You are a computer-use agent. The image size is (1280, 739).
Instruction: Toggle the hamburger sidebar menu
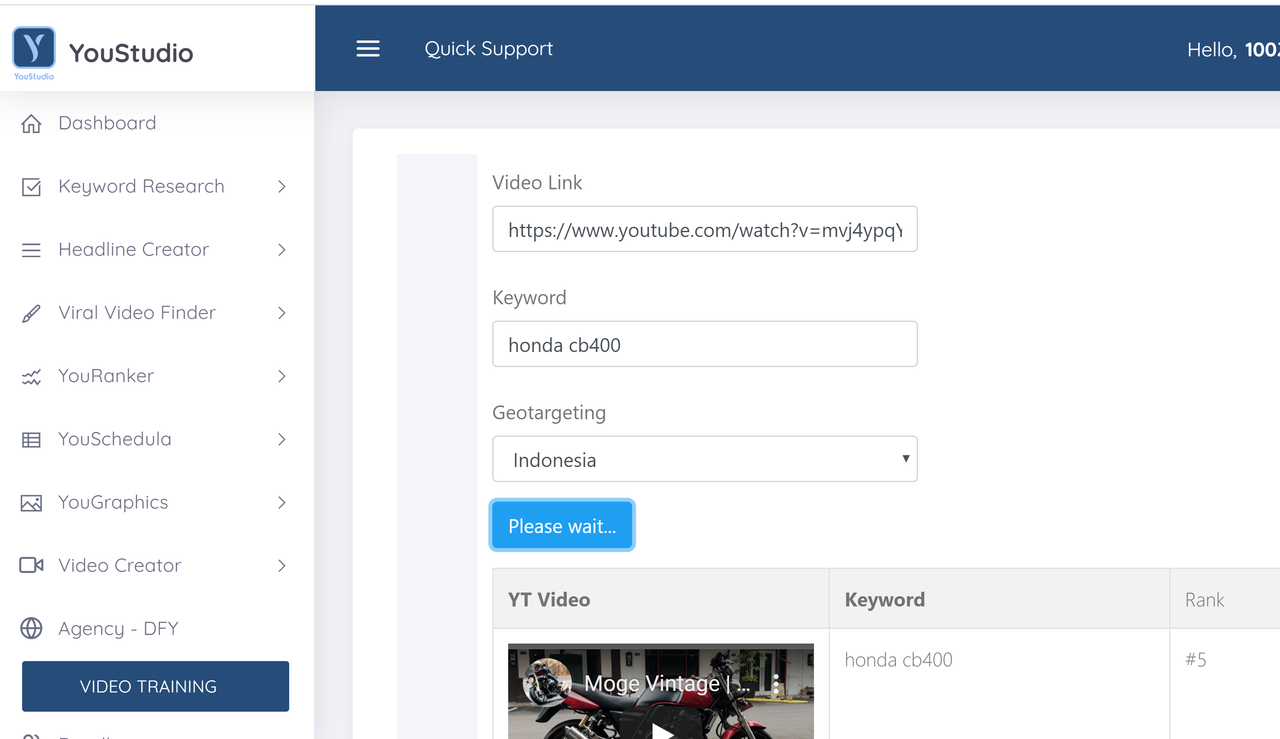tap(368, 49)
